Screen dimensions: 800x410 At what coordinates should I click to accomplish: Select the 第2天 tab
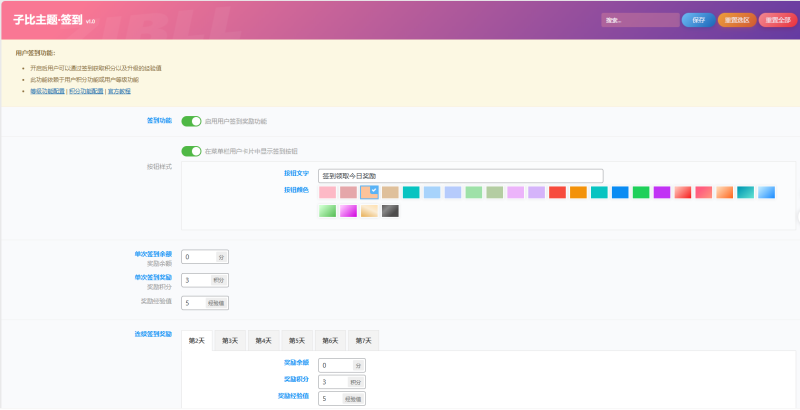tap(197, 341)
